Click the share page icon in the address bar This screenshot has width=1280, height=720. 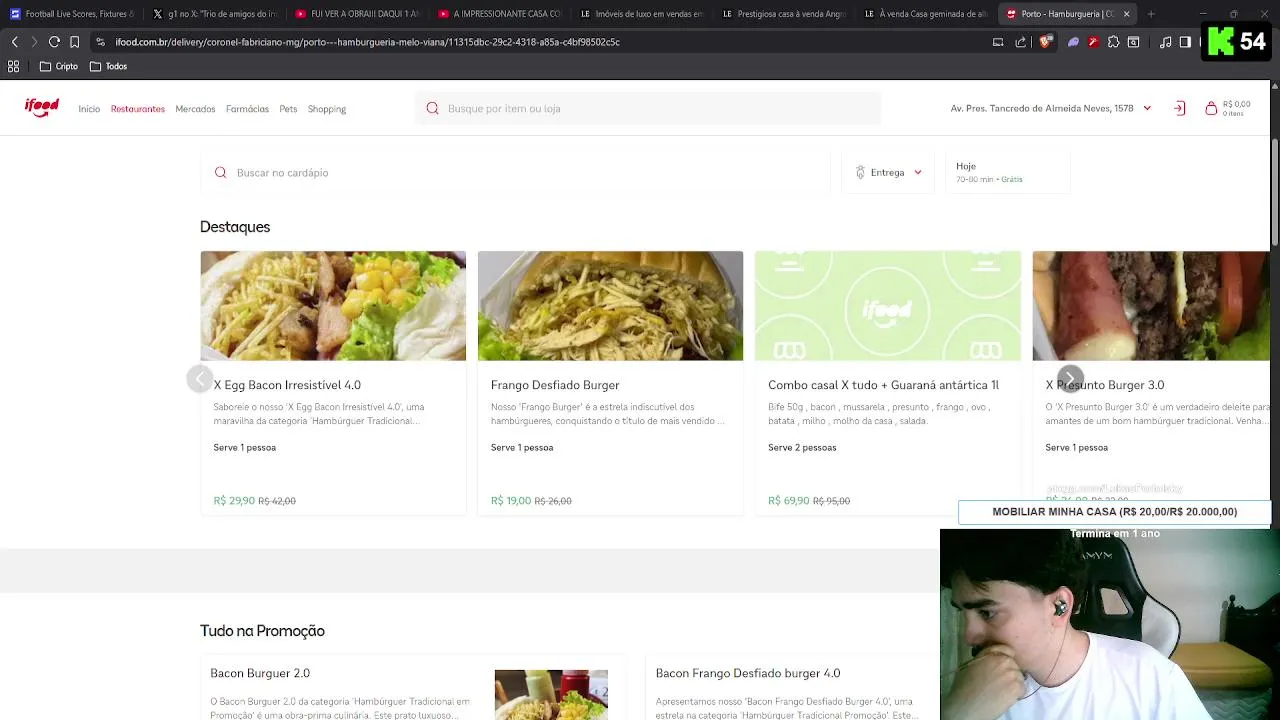[x=1021, y=42]
